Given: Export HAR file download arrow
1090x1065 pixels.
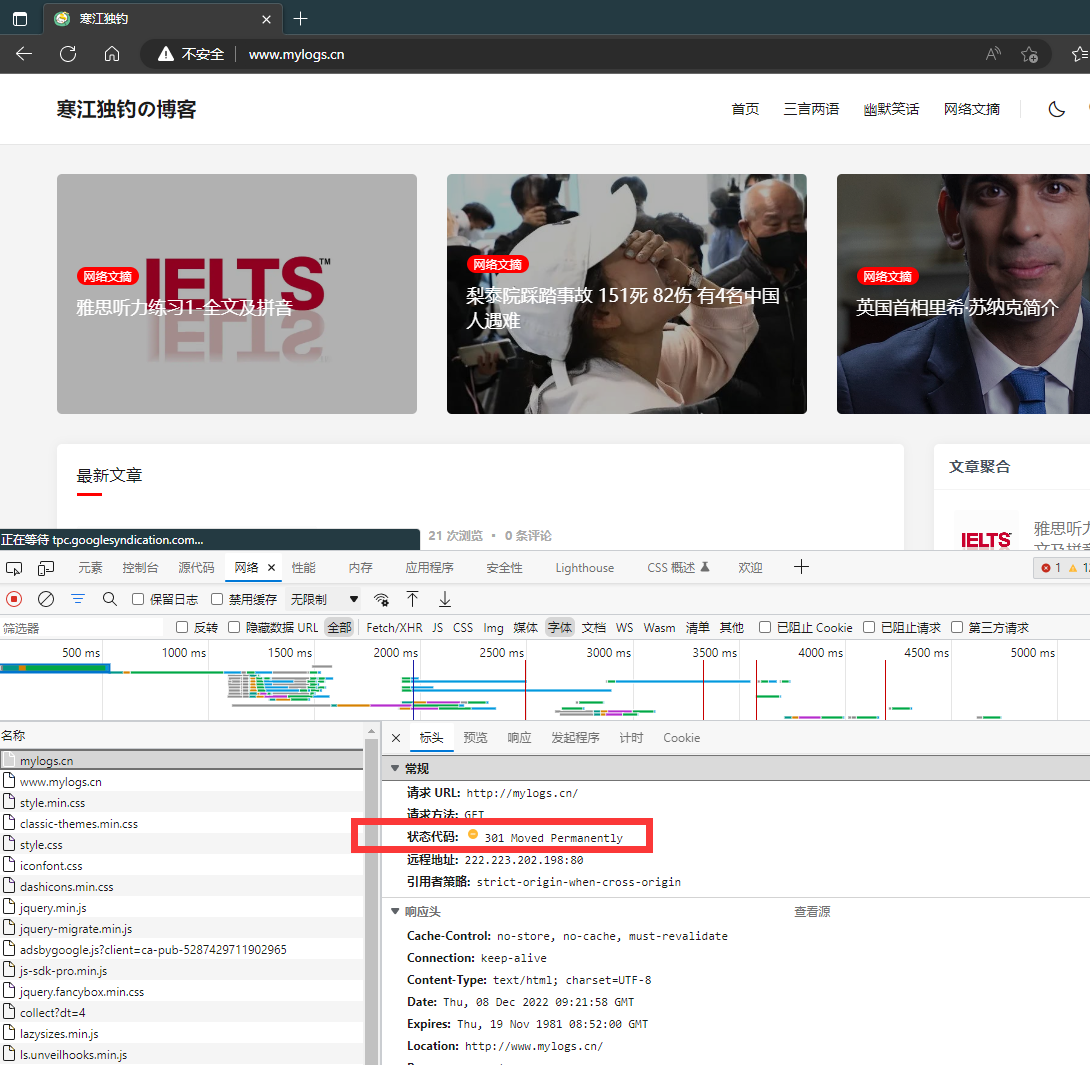Looking at the screenshot, I should click(445, 599).
